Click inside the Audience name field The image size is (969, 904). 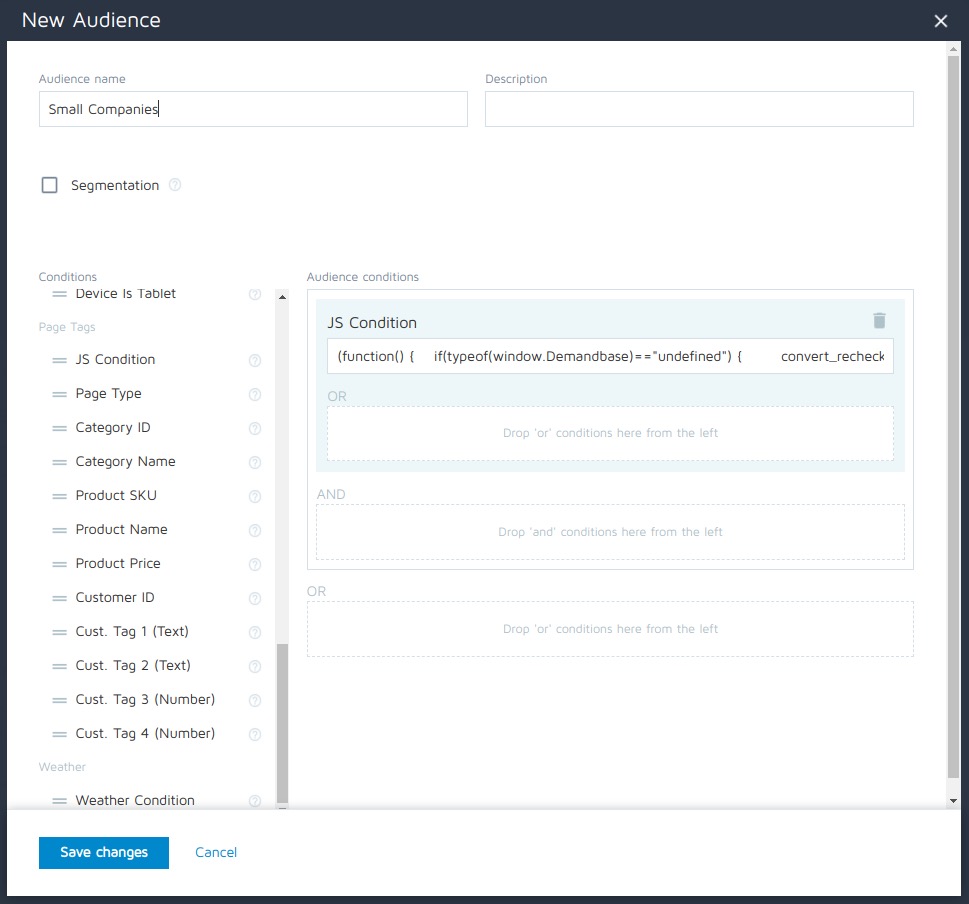pos(253,109)
